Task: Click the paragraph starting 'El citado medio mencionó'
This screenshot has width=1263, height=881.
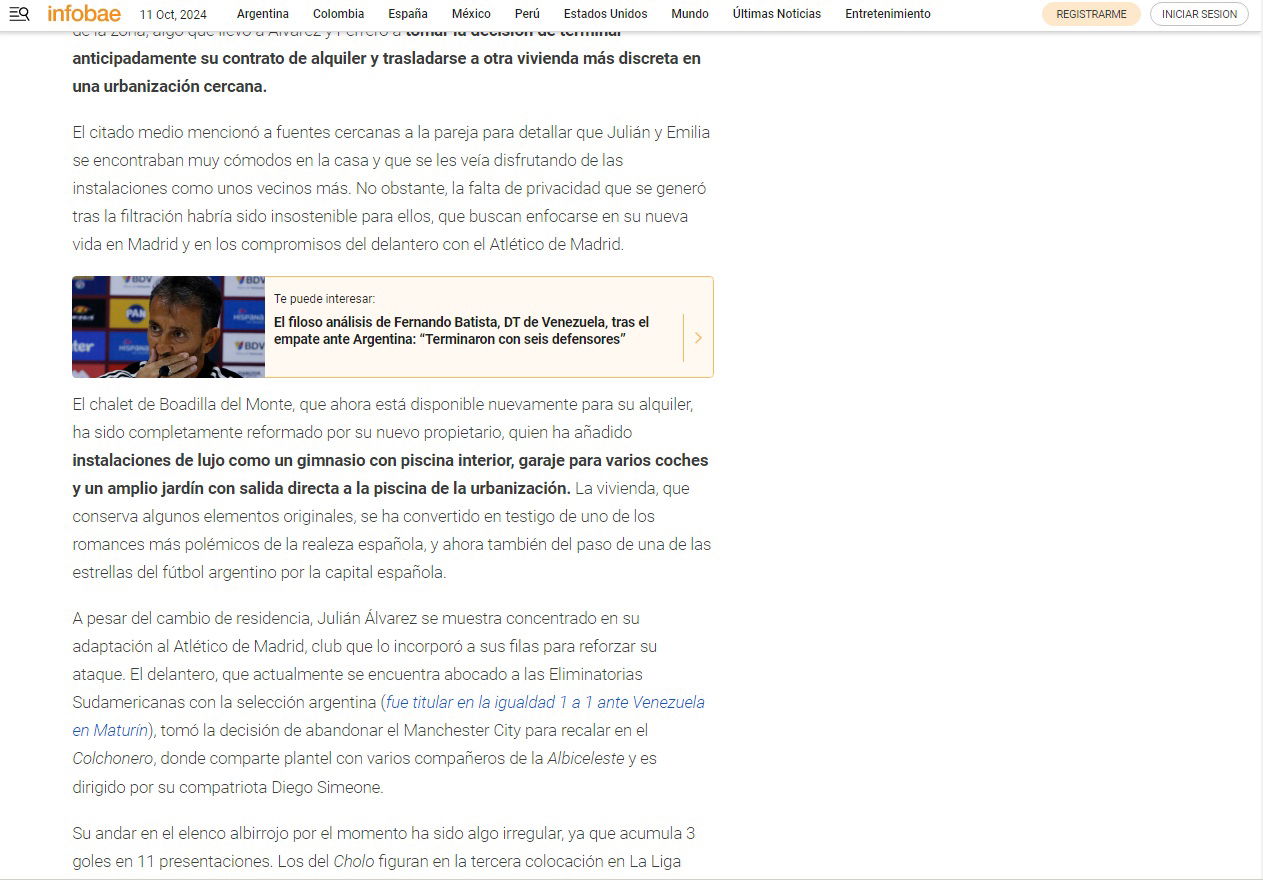Action: coord(391,188)
